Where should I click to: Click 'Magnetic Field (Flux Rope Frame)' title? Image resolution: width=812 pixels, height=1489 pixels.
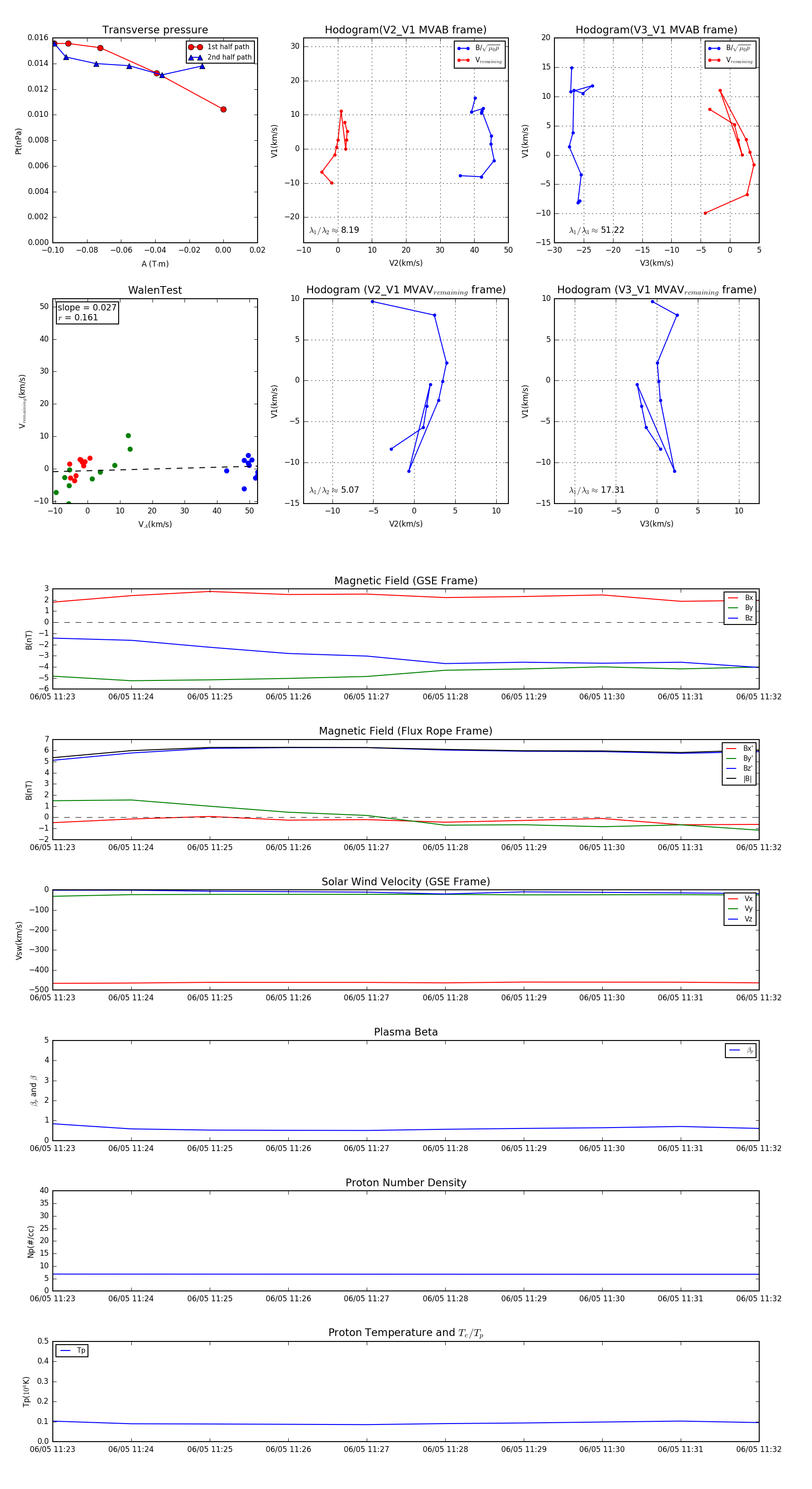pos(406,731)
